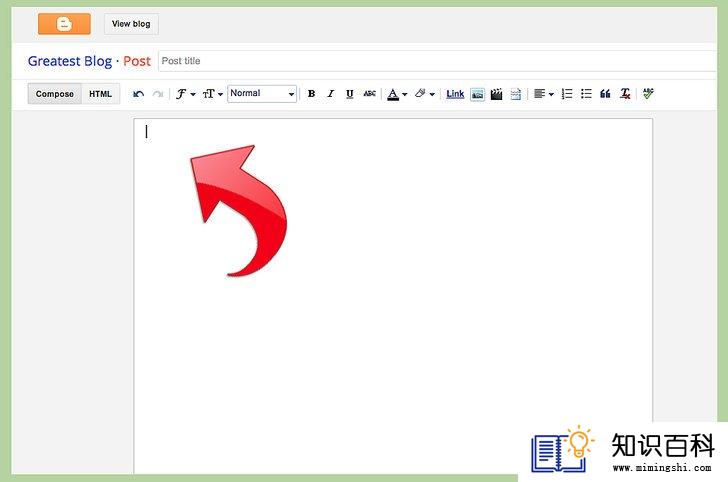Screen dimensions: 728x482
Task: Click the orange Blogger logo button
Action: coord(64,24)
